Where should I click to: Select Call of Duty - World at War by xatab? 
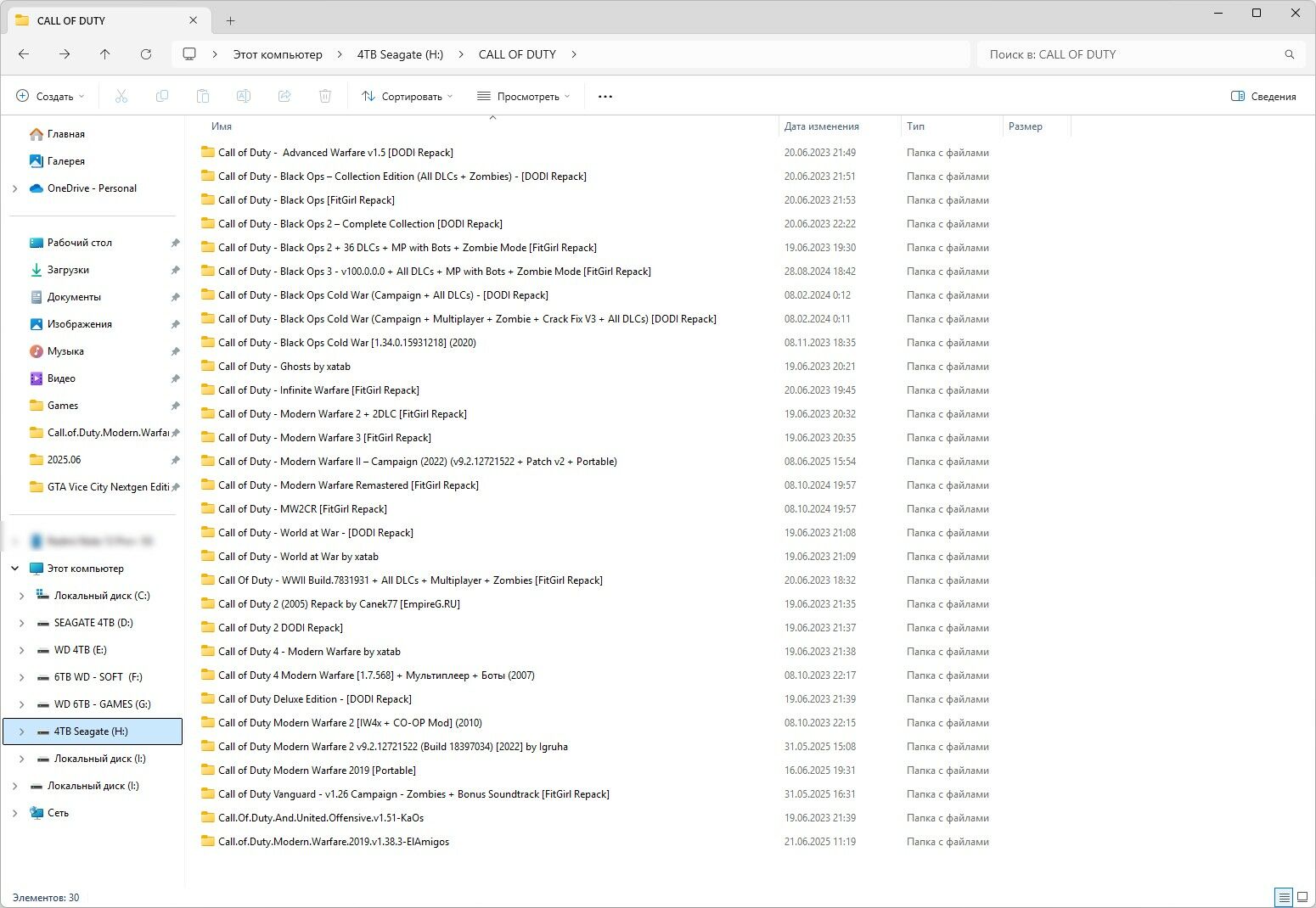pyautogui.click(x=298, y=557)
